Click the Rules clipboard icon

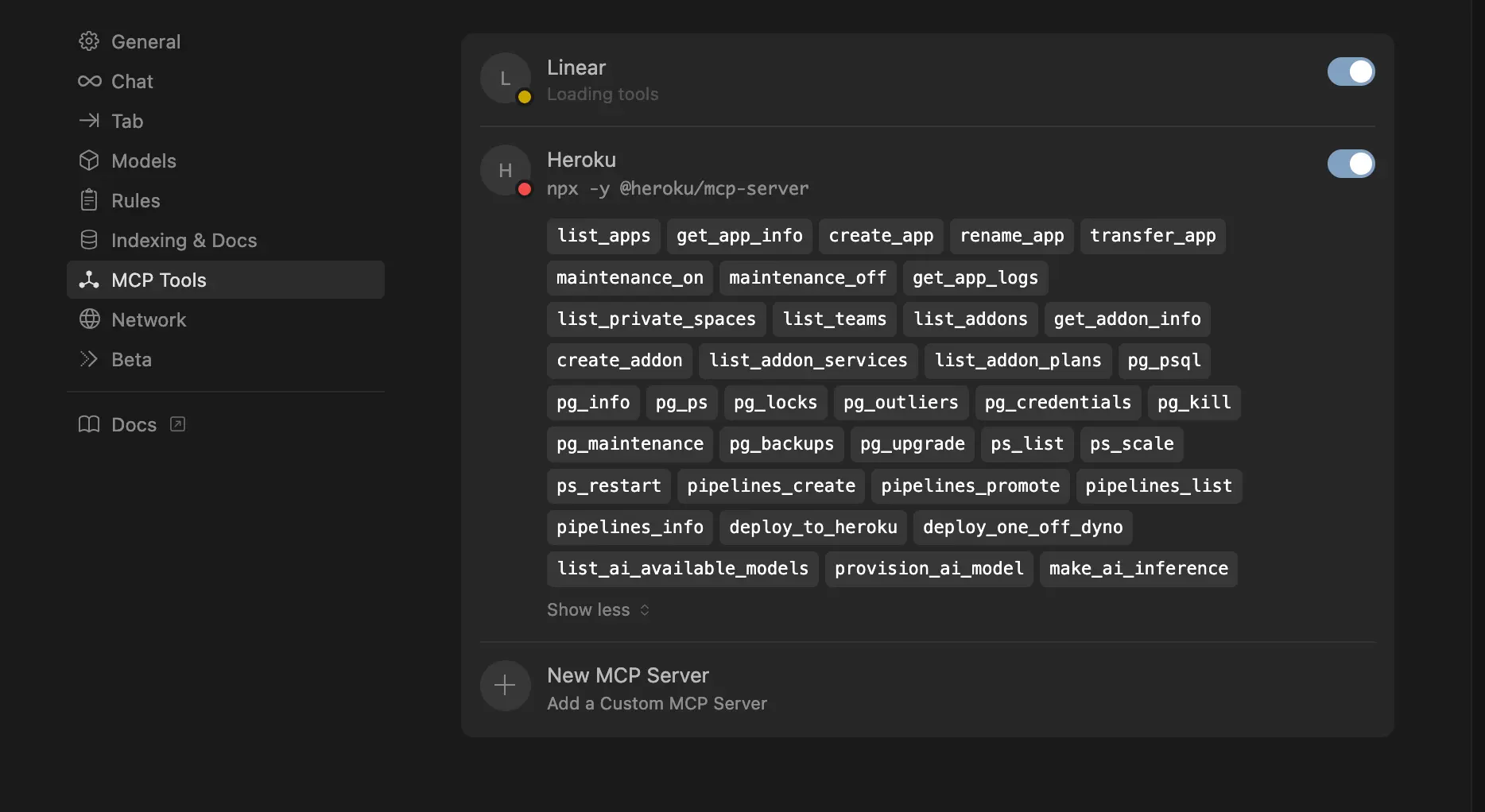pos(89,200)
